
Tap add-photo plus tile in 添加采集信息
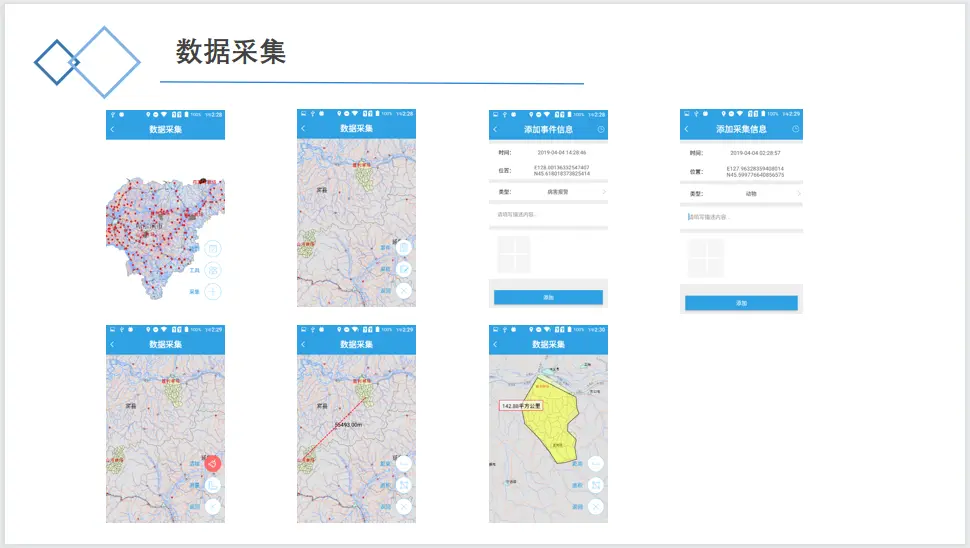point(705,258)
